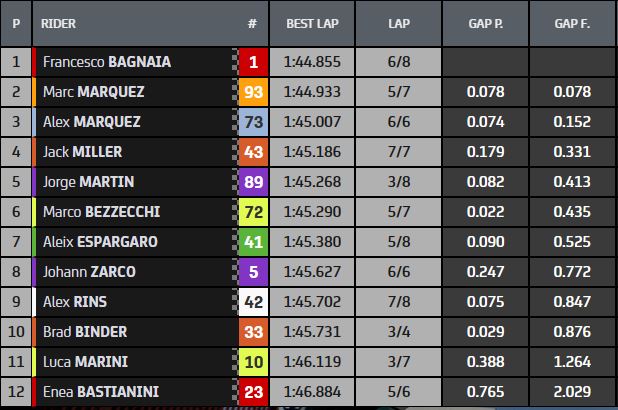Click the purple number 89 badge

click(x=254, y=182)
